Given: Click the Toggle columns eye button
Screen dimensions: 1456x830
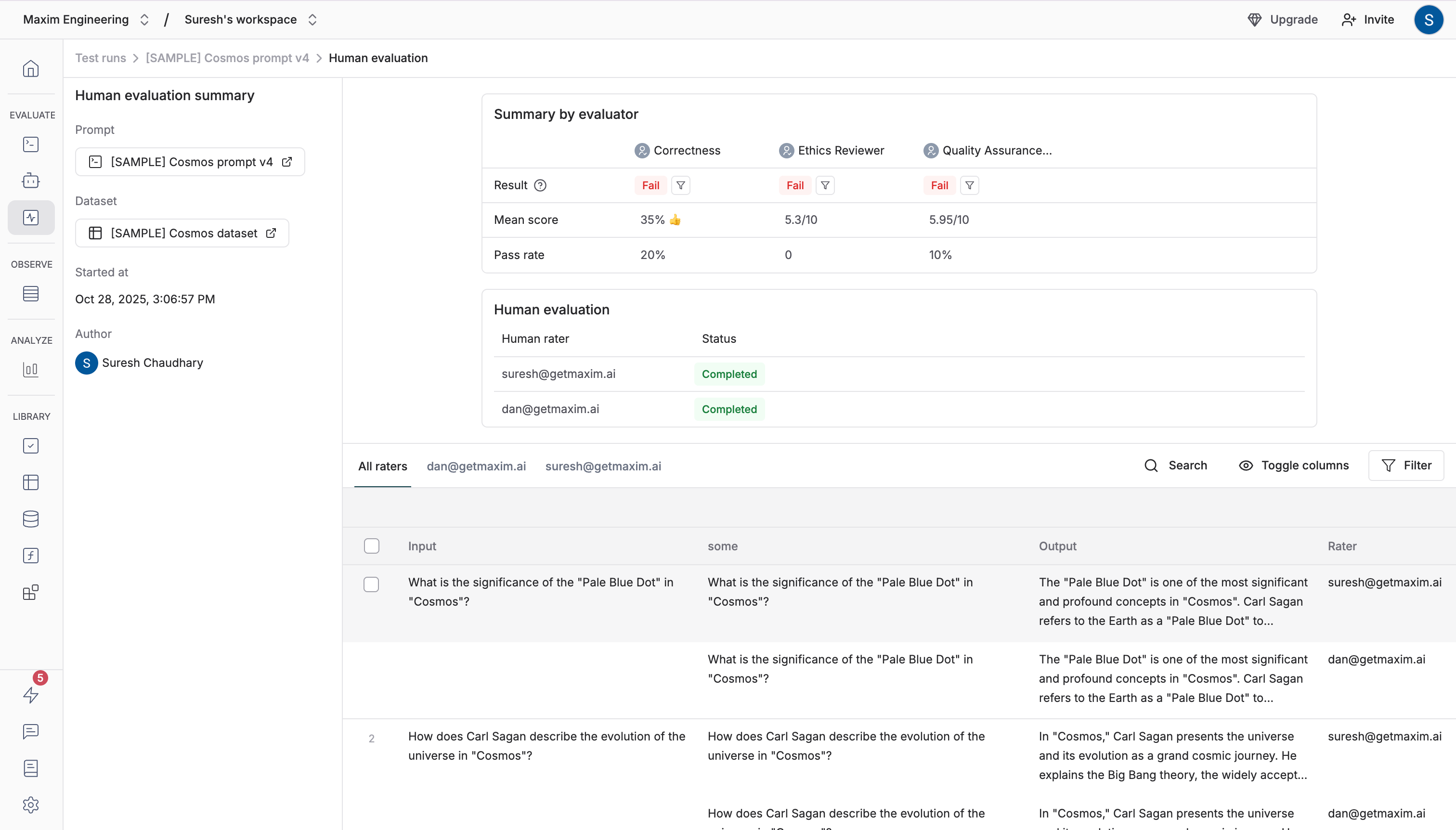Looking at the screenshot, I should pyautogui.click(x=1294, y=465).
